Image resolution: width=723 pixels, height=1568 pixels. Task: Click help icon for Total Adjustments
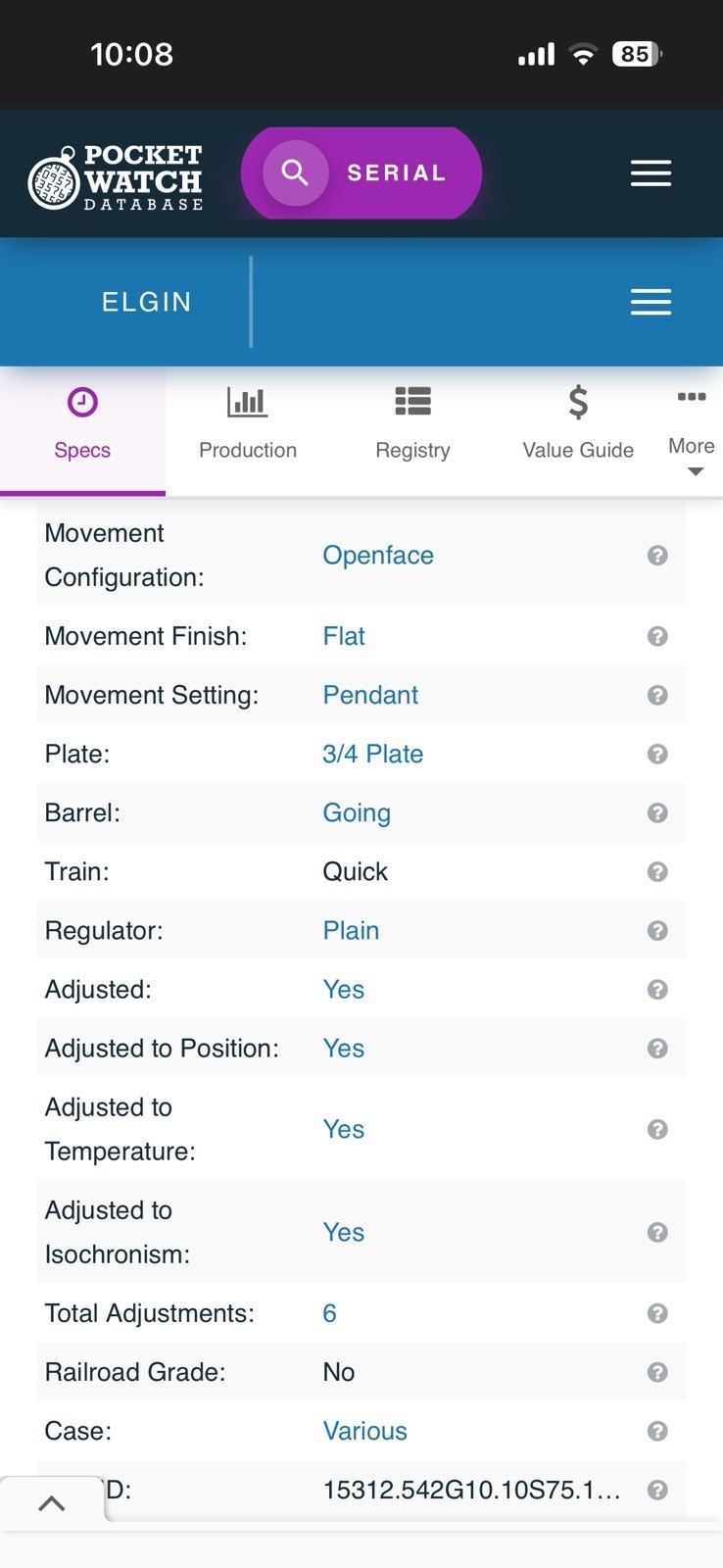(x=657, y=1313)
